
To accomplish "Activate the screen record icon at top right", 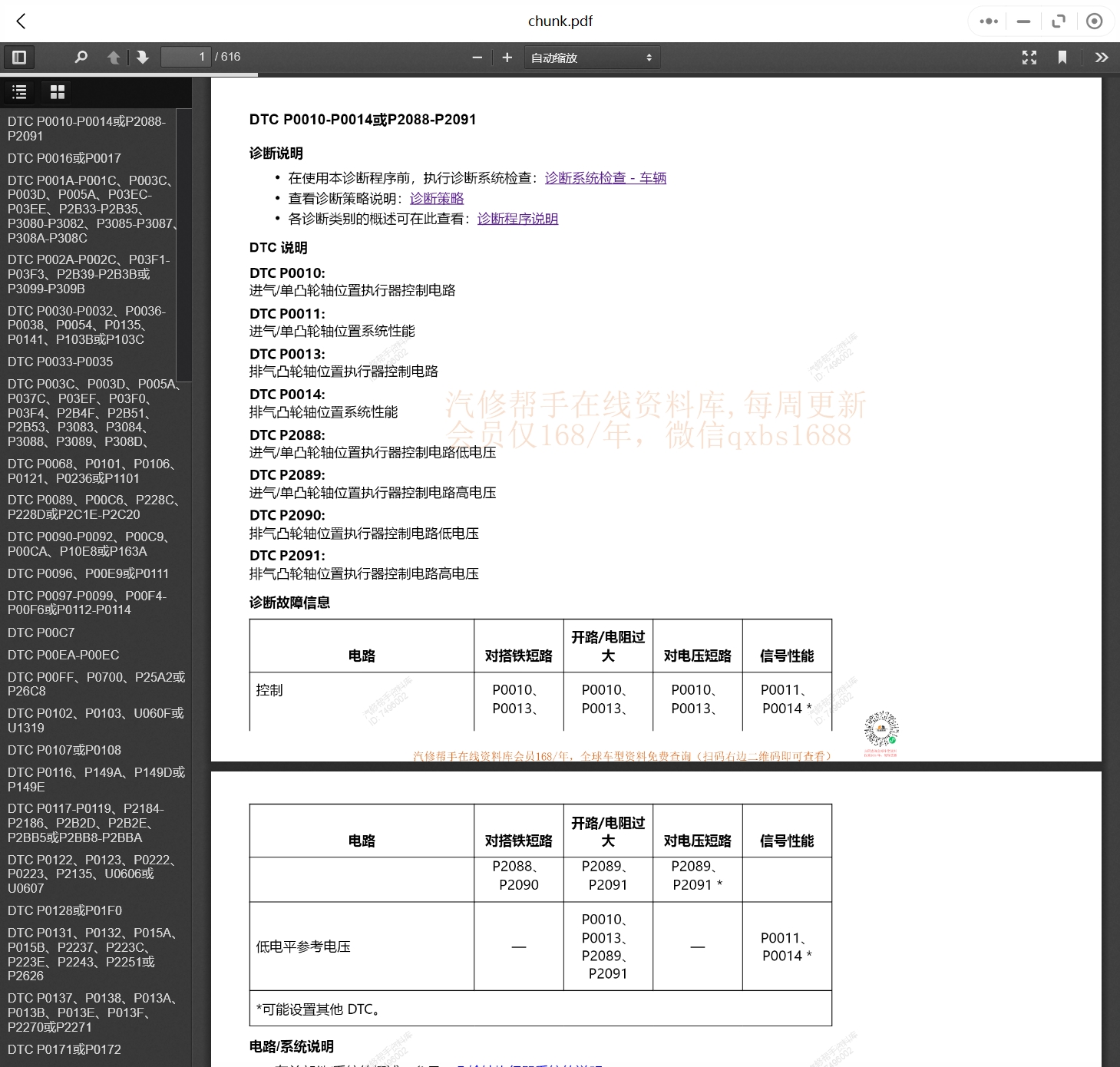I will coord(1095,21).
